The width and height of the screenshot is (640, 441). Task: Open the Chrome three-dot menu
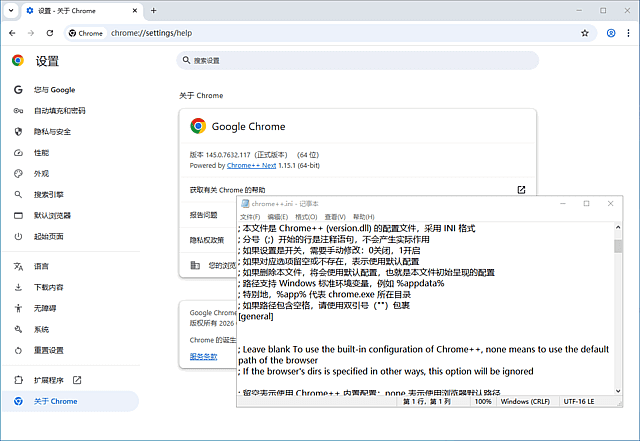[x=630, y=33]
